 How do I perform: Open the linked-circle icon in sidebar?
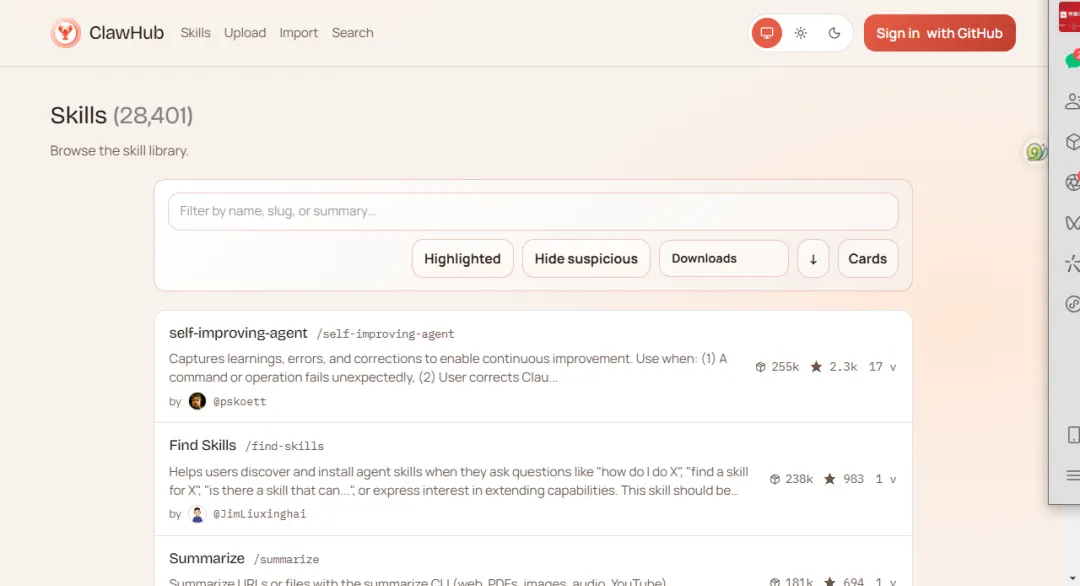(x=1072, y=304)
